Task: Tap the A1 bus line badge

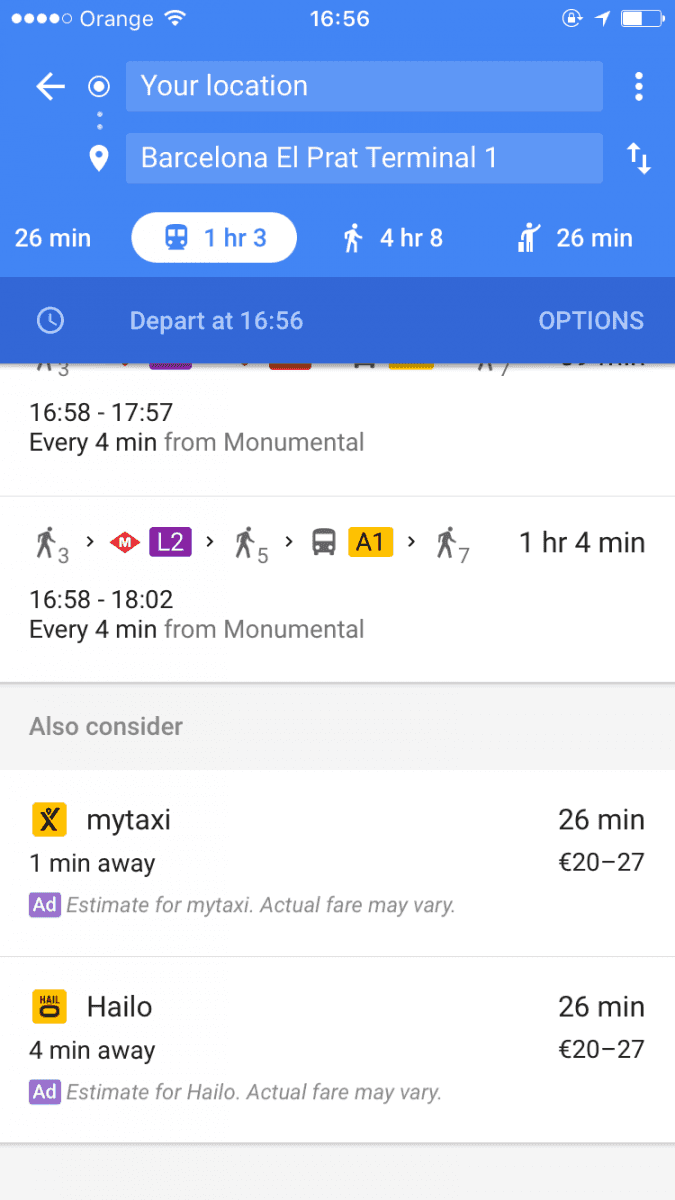Action: click(370, 543)
